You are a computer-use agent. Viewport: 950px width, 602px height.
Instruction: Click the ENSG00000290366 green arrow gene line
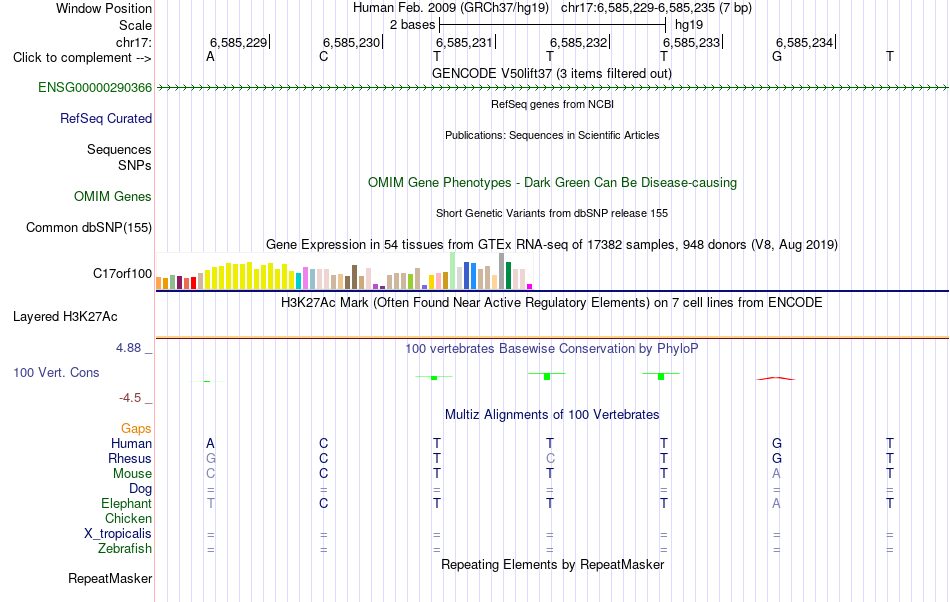tap(552, 88)
